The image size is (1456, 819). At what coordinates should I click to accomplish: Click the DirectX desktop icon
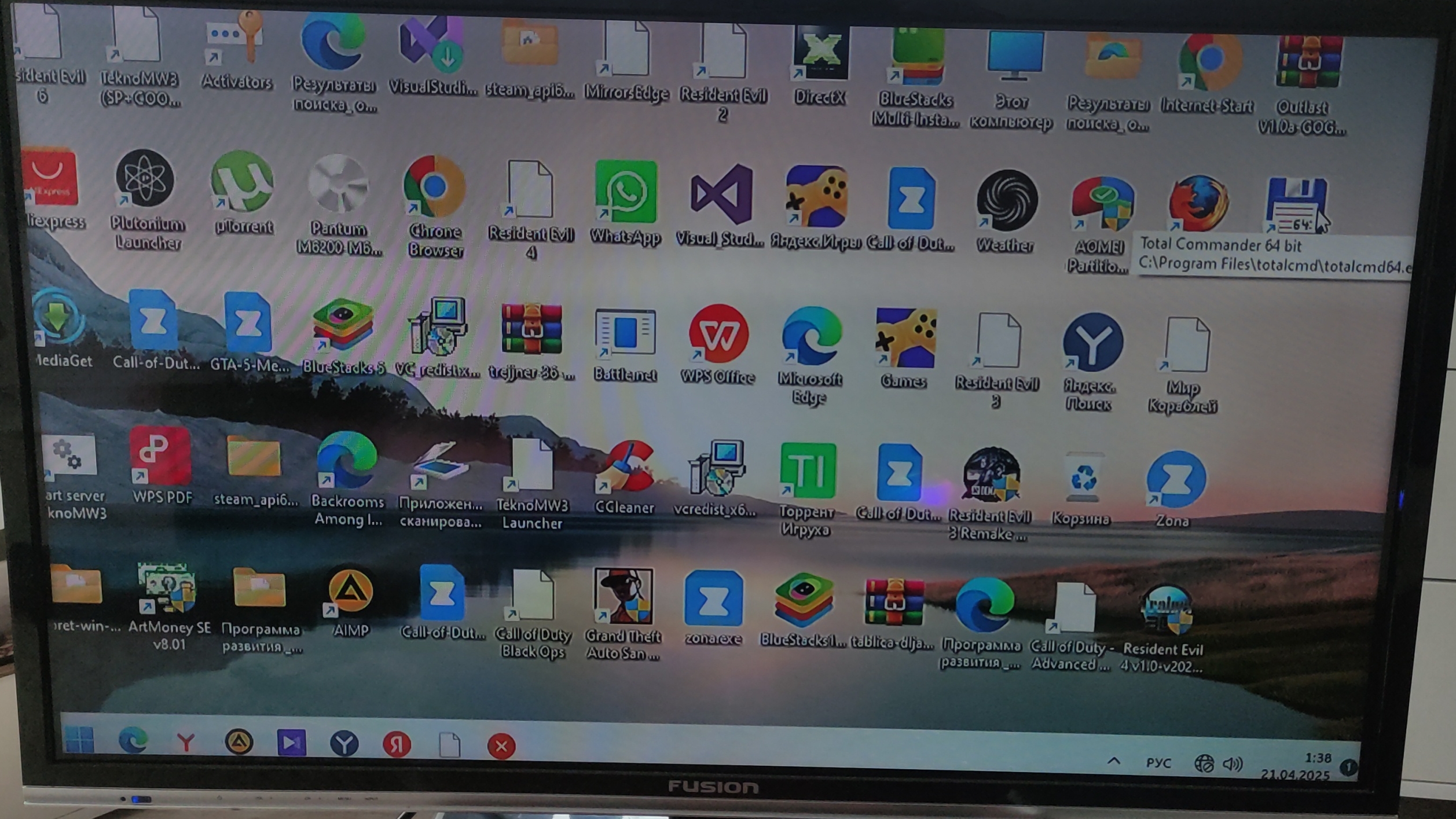click(820, 53)
